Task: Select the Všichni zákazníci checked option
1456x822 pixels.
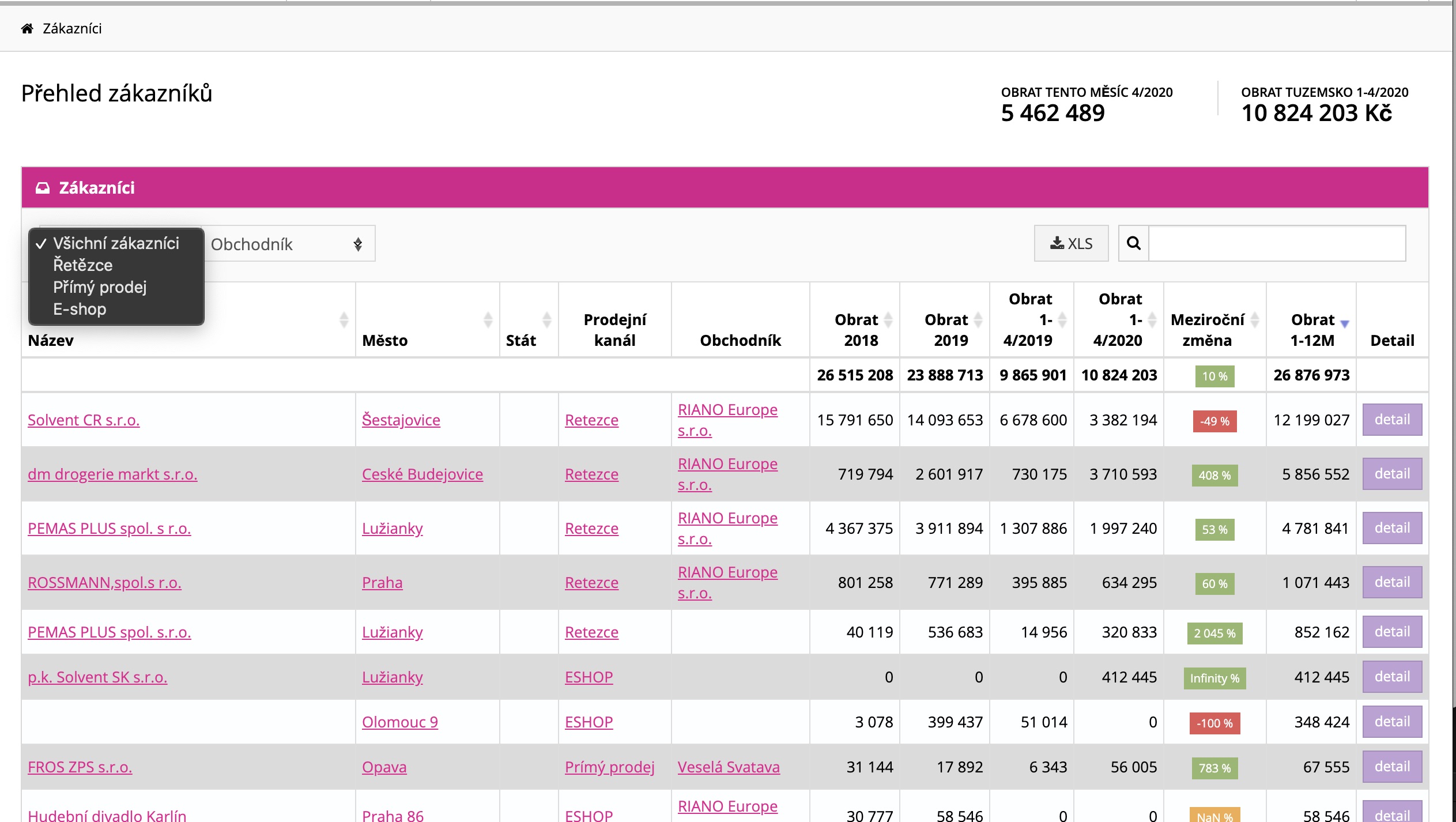Action: (116, 243)
